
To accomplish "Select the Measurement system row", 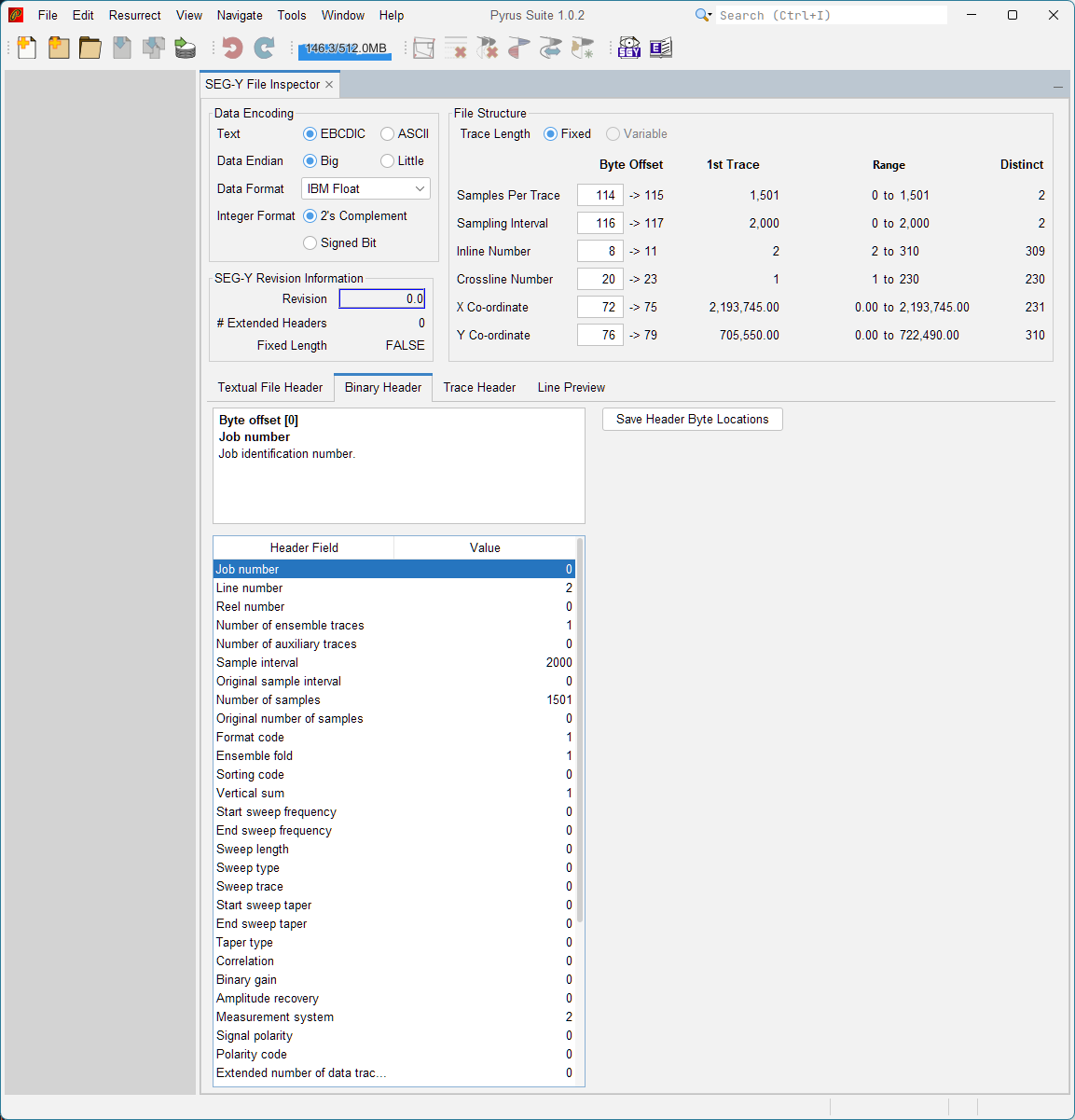I will pyautogui.click(x=394, y=1016).
